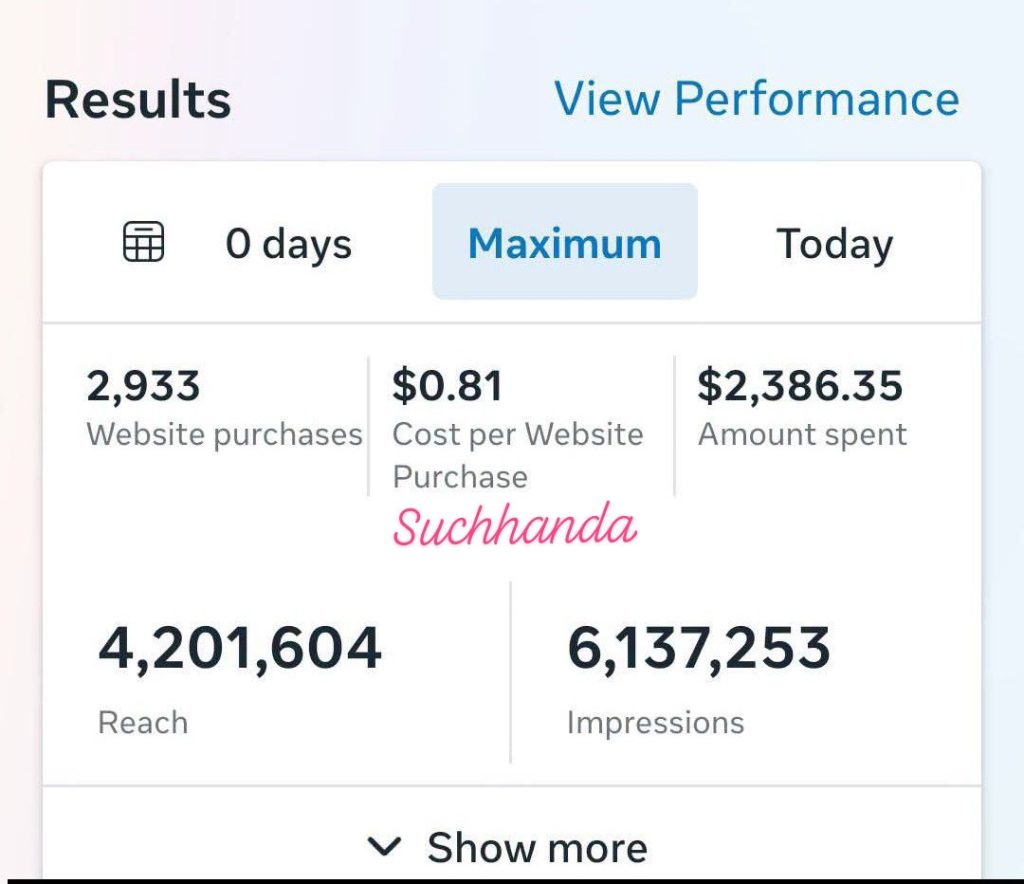
Task: Click the Impressions label text
Action: [656, 723]
